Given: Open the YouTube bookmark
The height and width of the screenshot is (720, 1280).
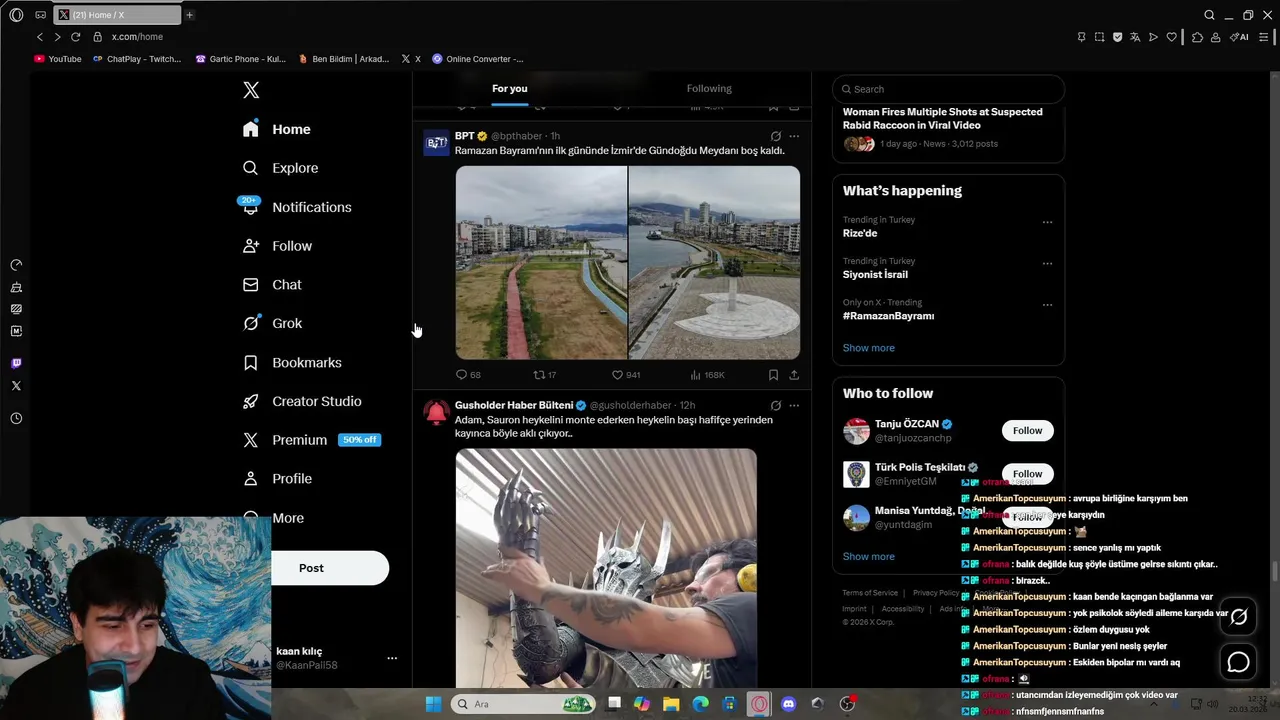Looking at the screenshot, I should point(58,59).
